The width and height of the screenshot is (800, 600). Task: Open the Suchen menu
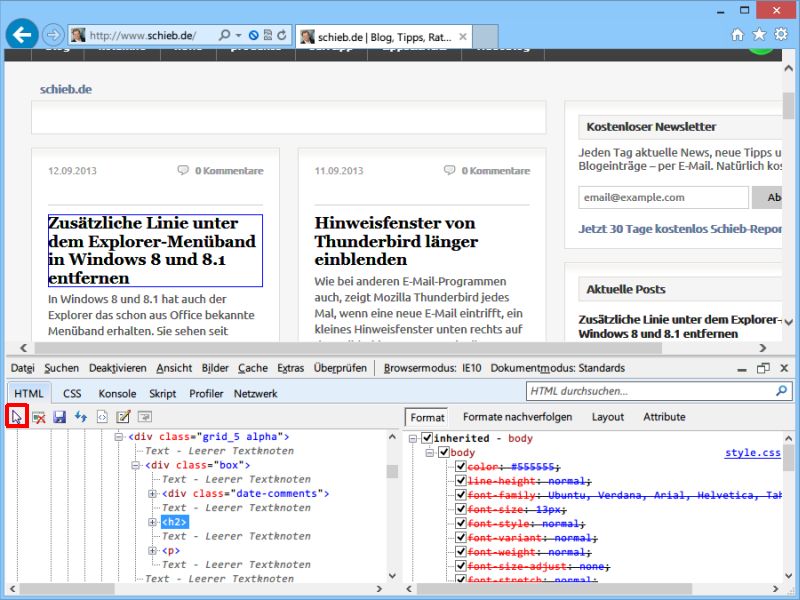61,368
